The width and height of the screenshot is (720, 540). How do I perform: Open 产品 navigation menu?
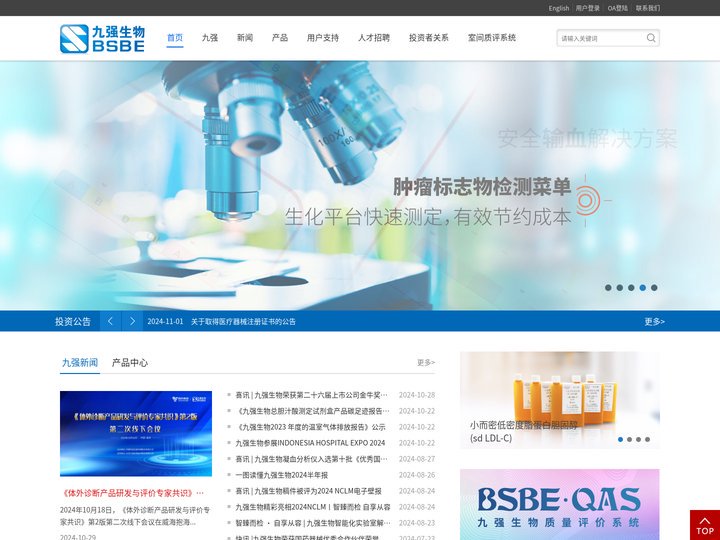[x=280, y=38]
